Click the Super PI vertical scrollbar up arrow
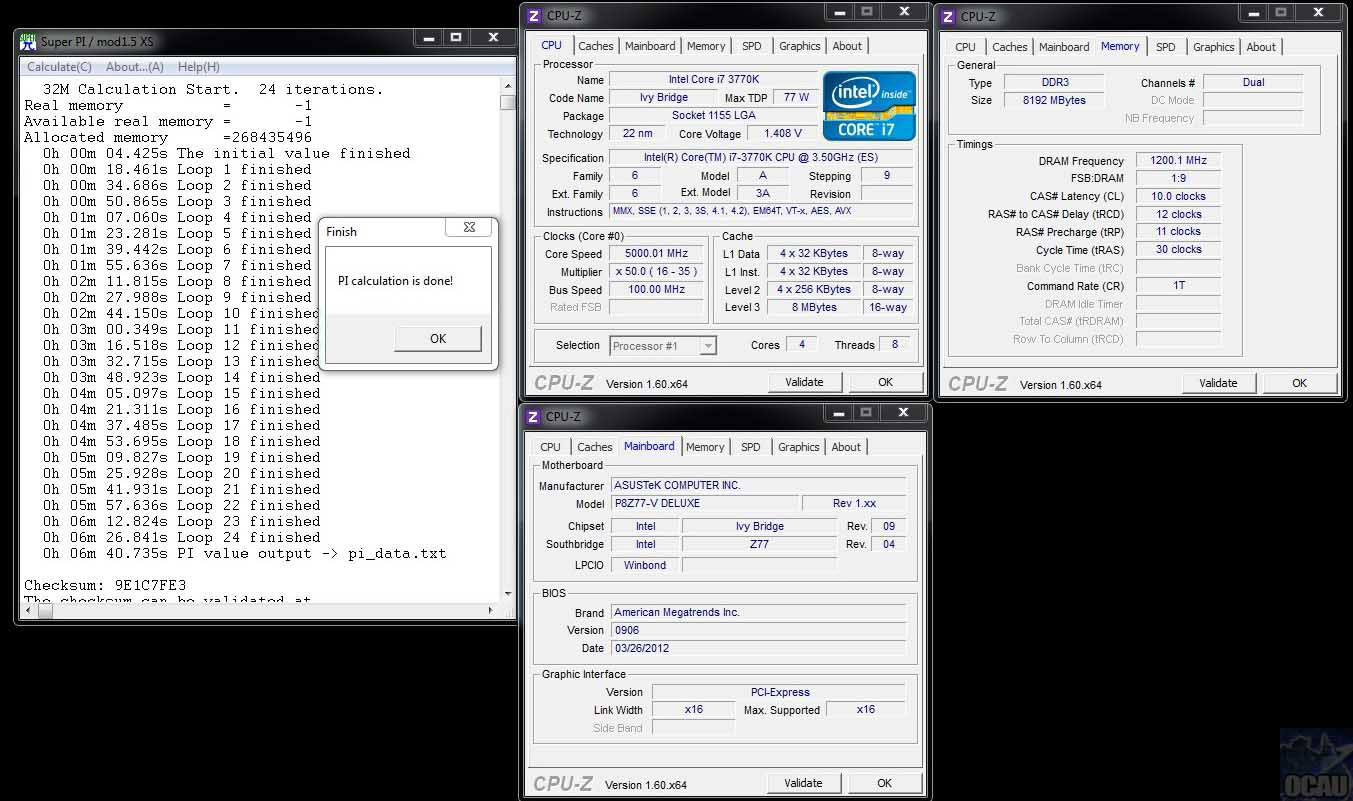This screenshot has height=801, width=1353. pyautogui.click(x=508, y=86)
